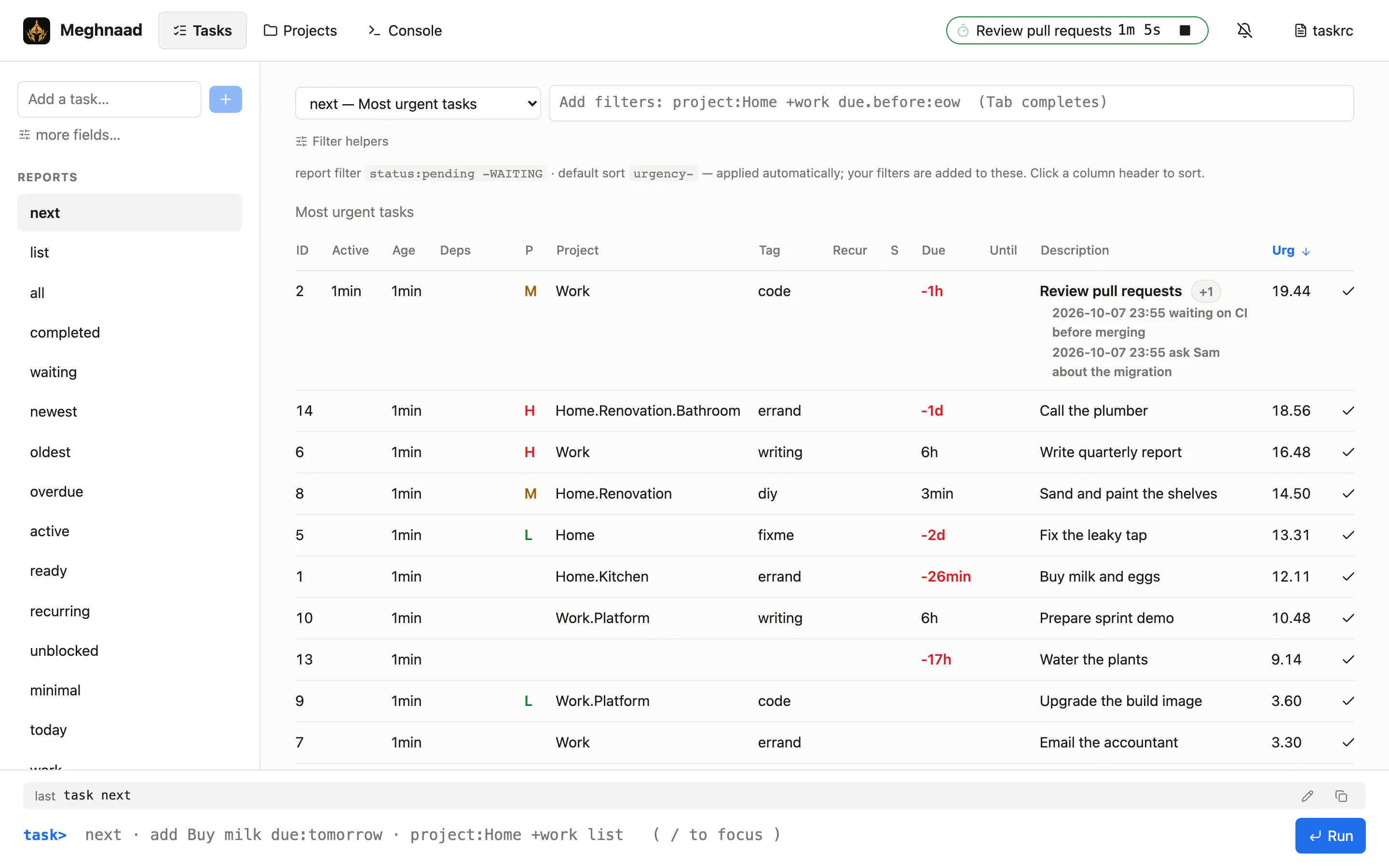Check off Email the accountant
This screenshot has height=868, width=1389.
[1348, 742]
